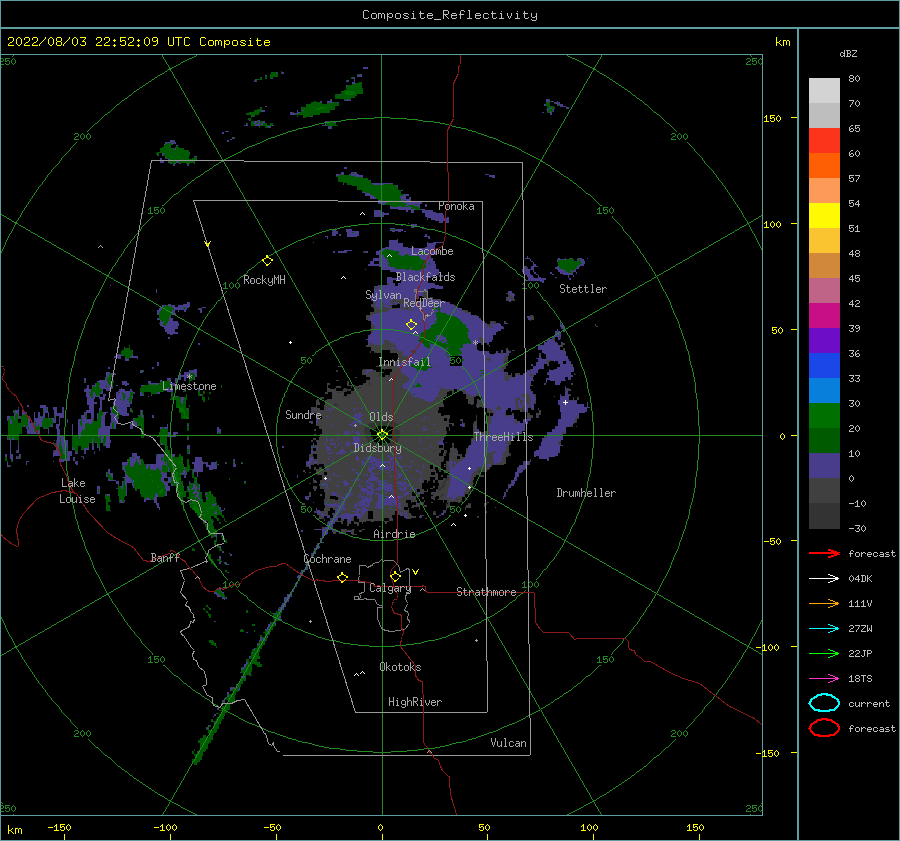
Task: Click the Vulcan label
Action: pos(508,743)
